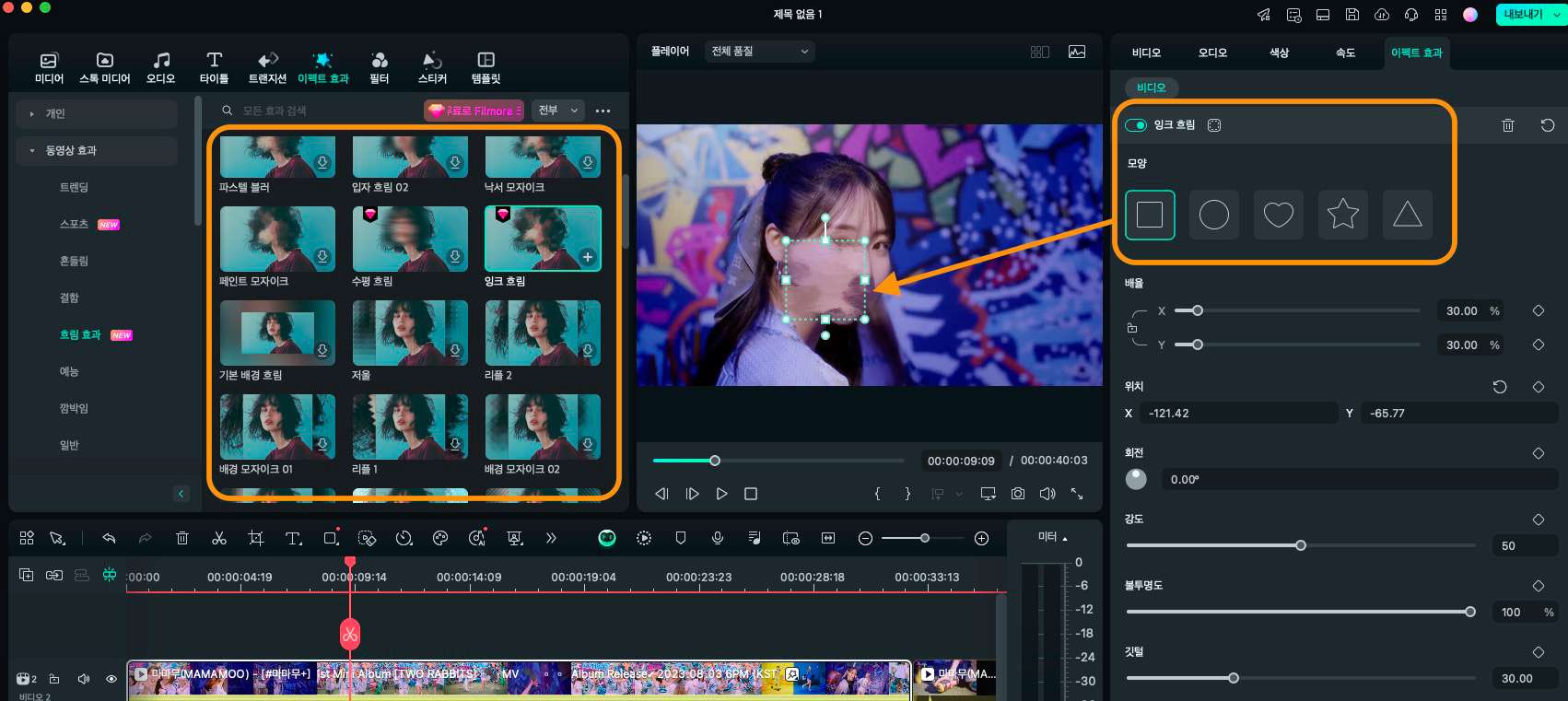Toggle the player grid layout icon
Image resolution: width=1568 pixels, height=701 pixels.
[x=1040, y=52]
